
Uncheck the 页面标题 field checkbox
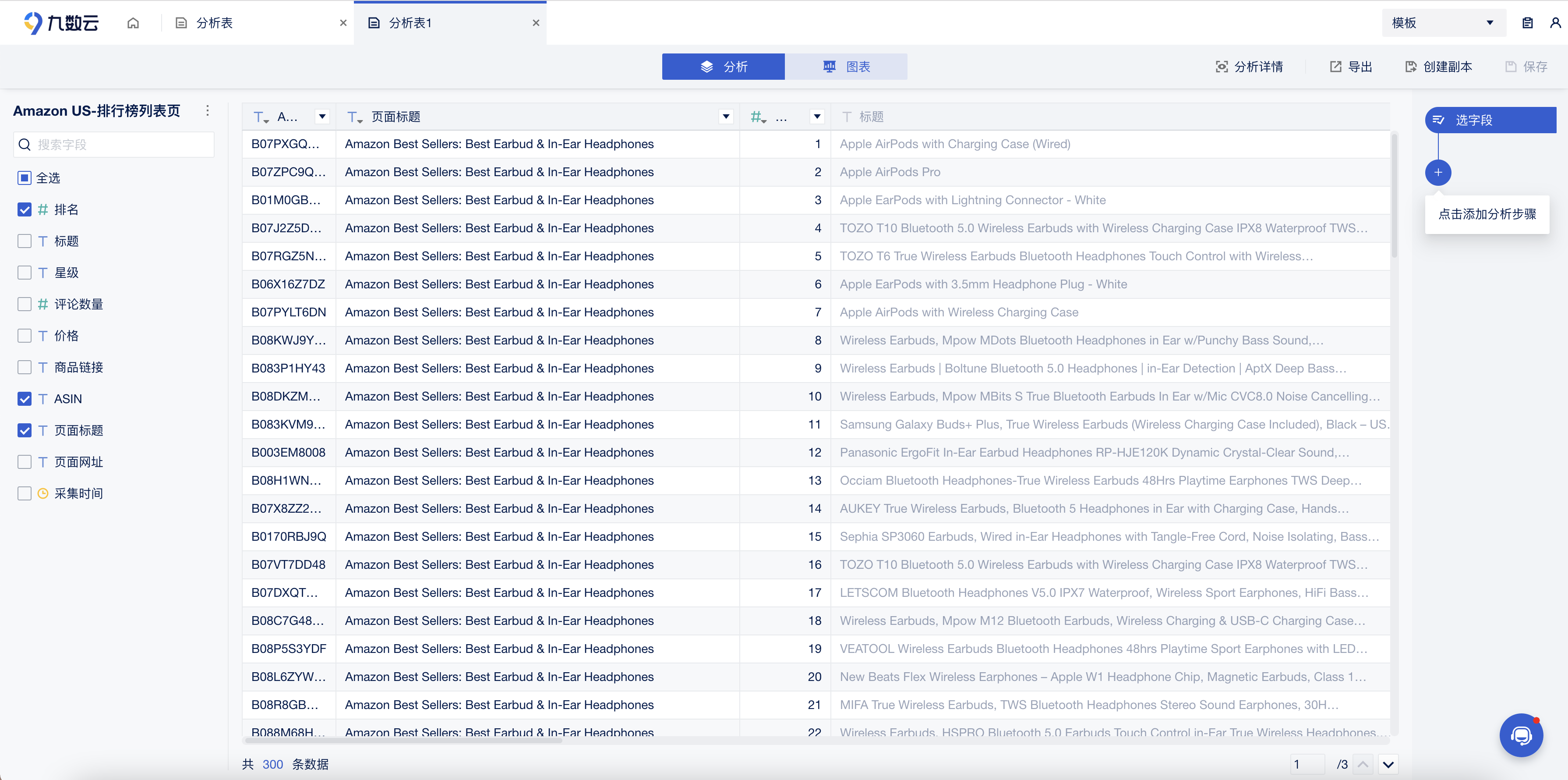tap(25, 430)
